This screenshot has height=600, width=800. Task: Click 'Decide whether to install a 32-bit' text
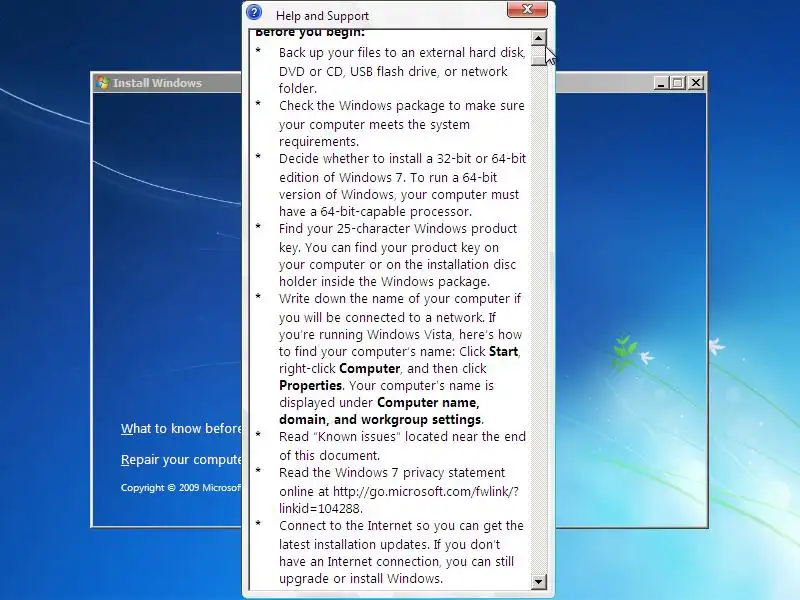click(x=402, y=159)
